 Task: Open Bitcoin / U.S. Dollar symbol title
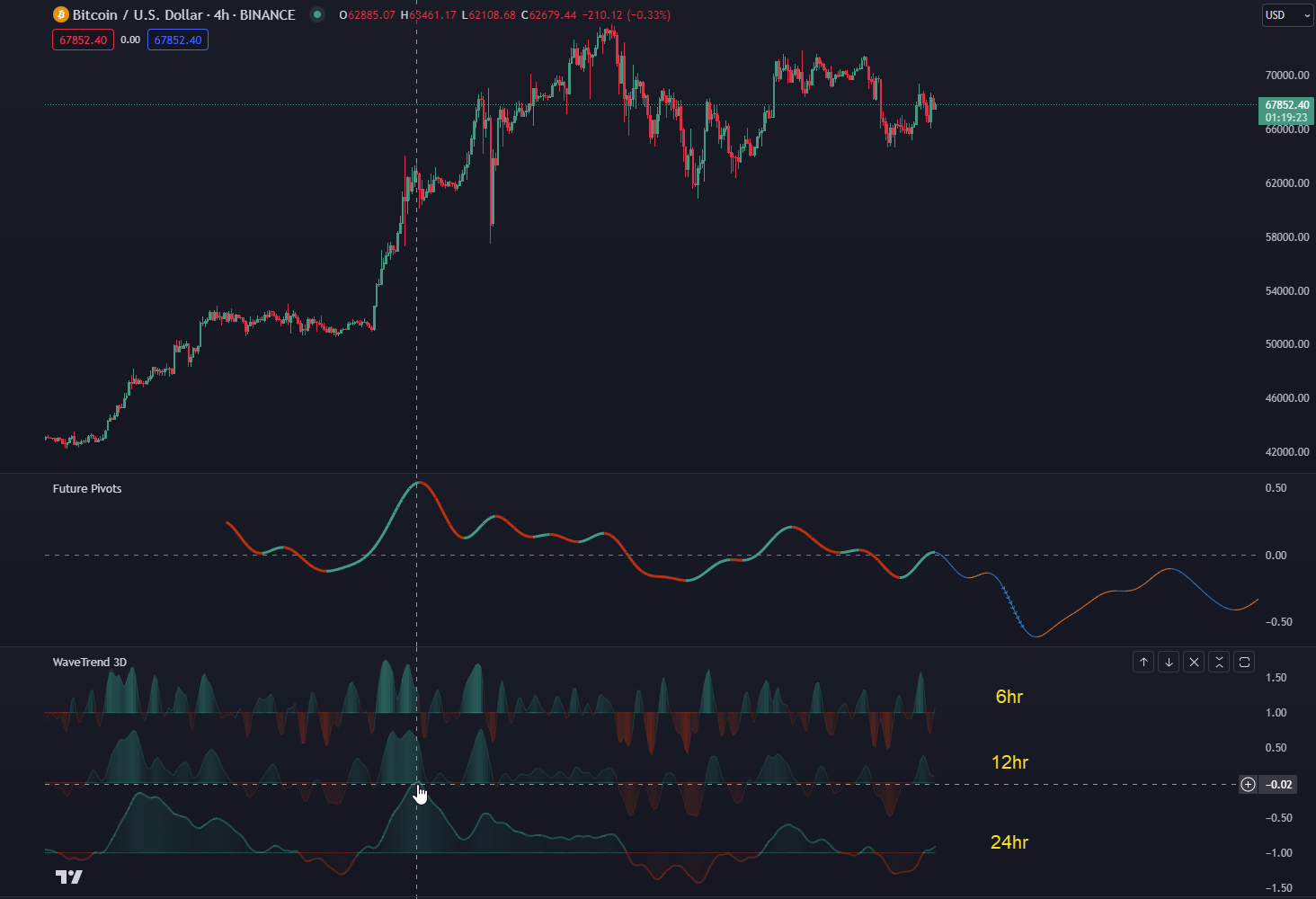point(183,15)
